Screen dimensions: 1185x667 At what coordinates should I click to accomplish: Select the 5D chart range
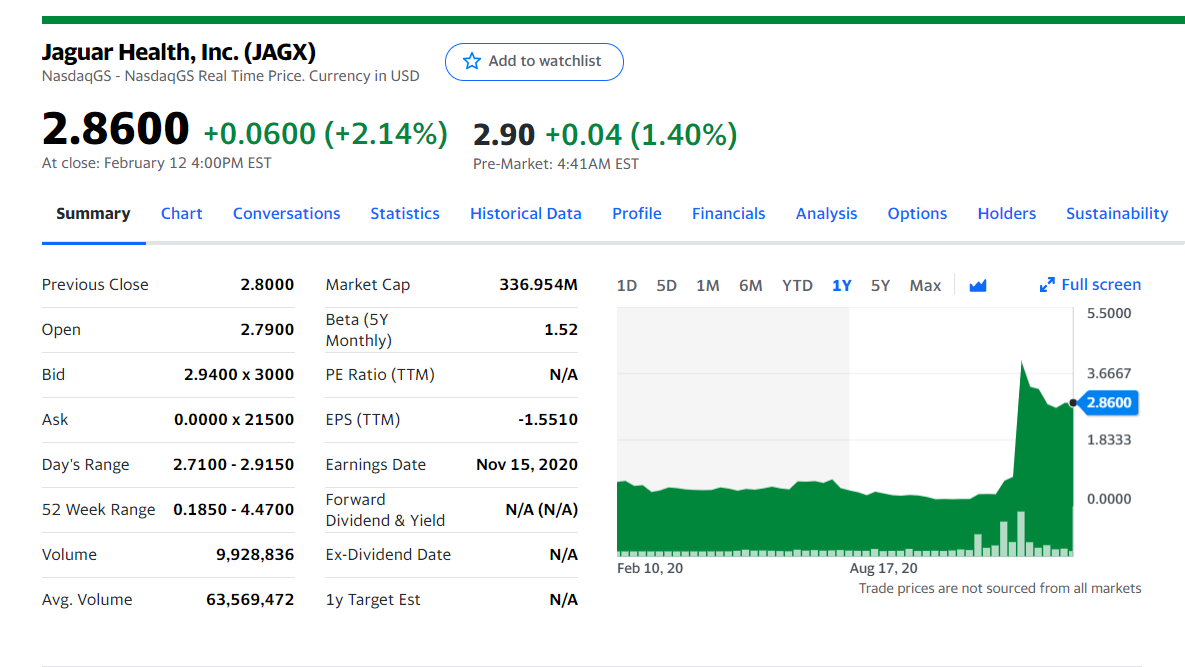click(x=667, y=286)
